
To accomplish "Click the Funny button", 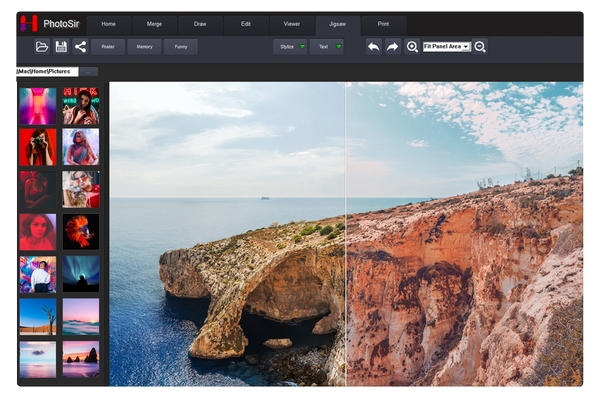I will point(180,46).
